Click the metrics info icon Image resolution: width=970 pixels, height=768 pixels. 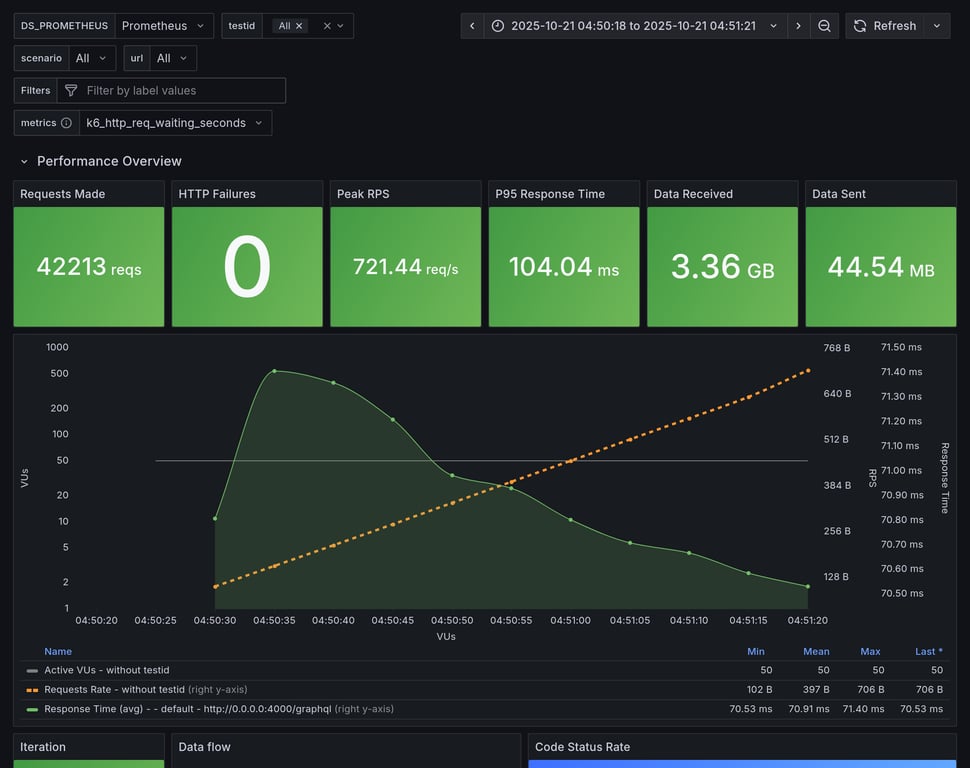pos(66,123)
